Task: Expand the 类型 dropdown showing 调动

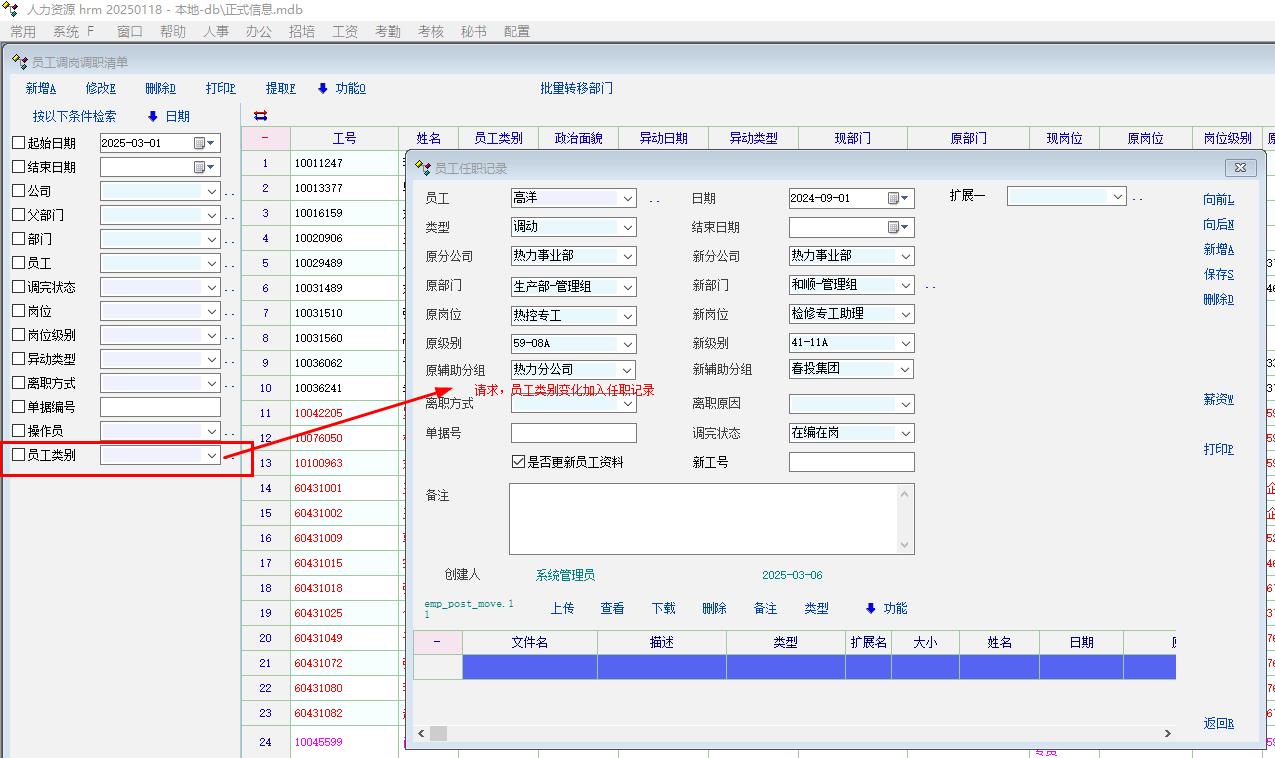Action: click(627, 227)
